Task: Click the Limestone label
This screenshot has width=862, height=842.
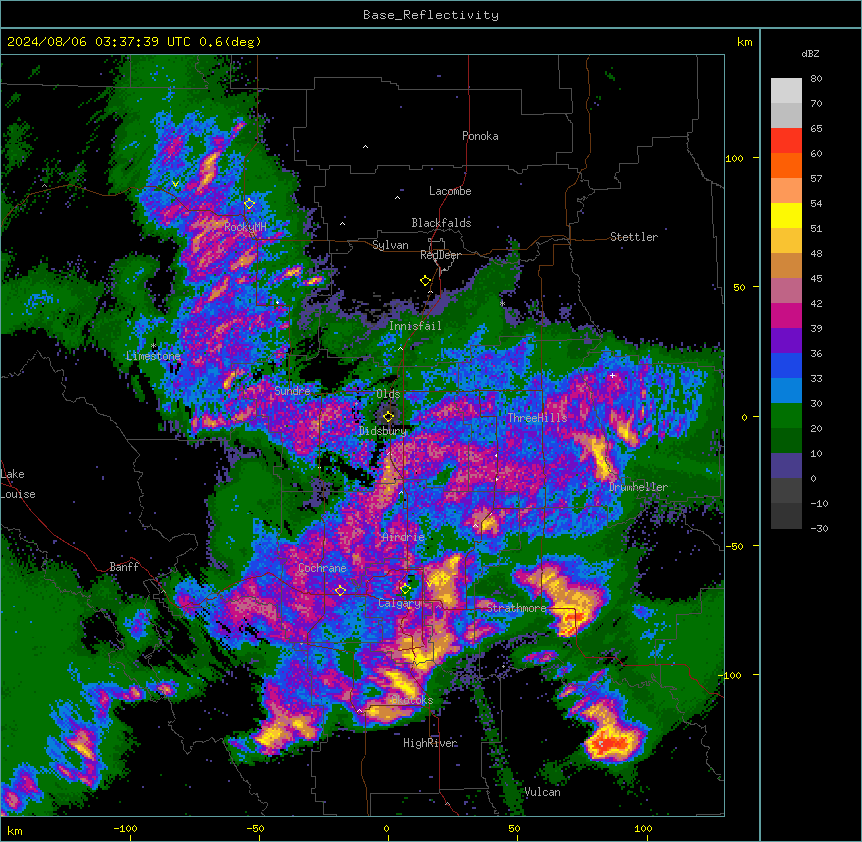Action: tap(153, 356)
